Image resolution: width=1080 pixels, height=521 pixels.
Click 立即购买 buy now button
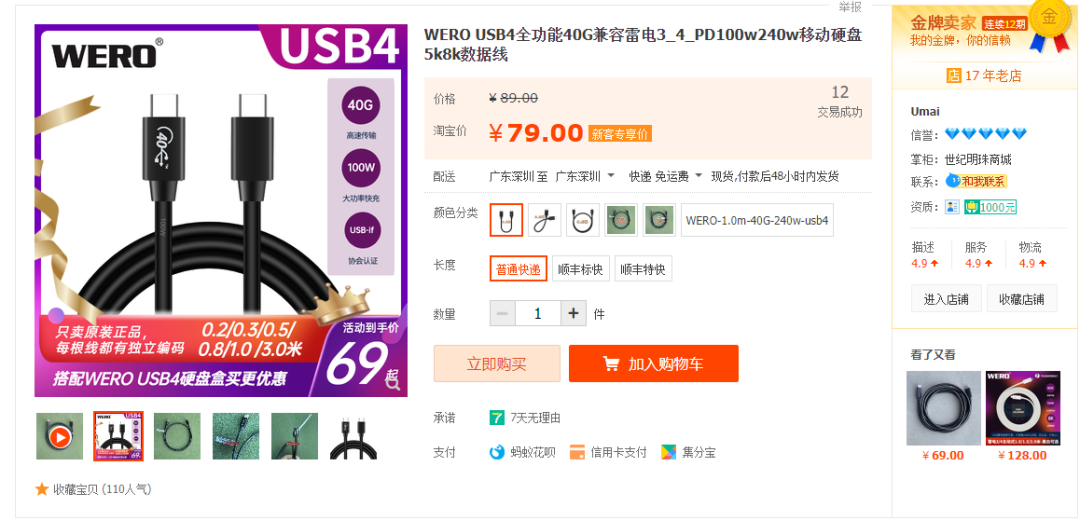point(497,364)
